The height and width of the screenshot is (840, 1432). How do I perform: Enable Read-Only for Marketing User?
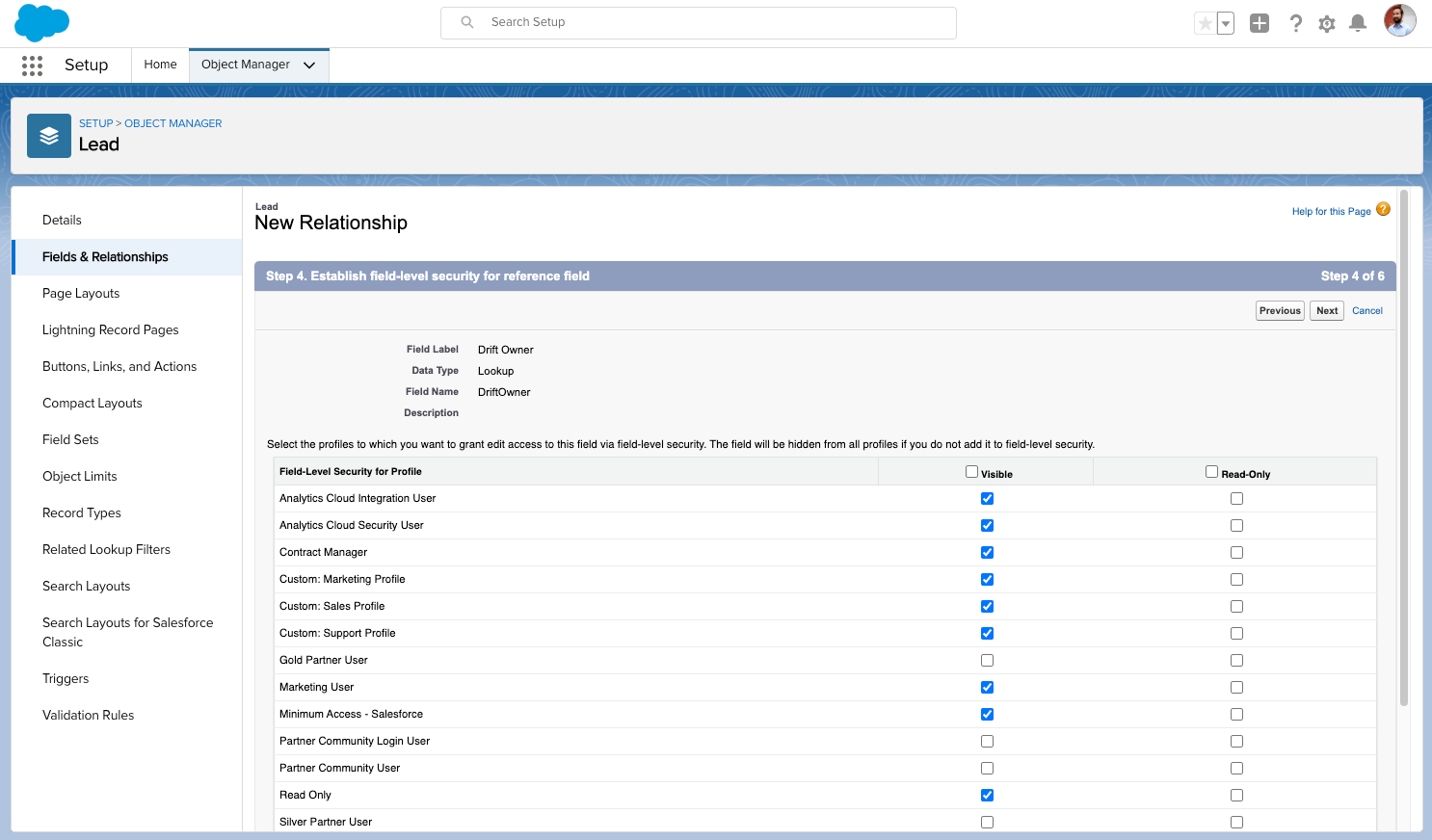[1236, 688]
